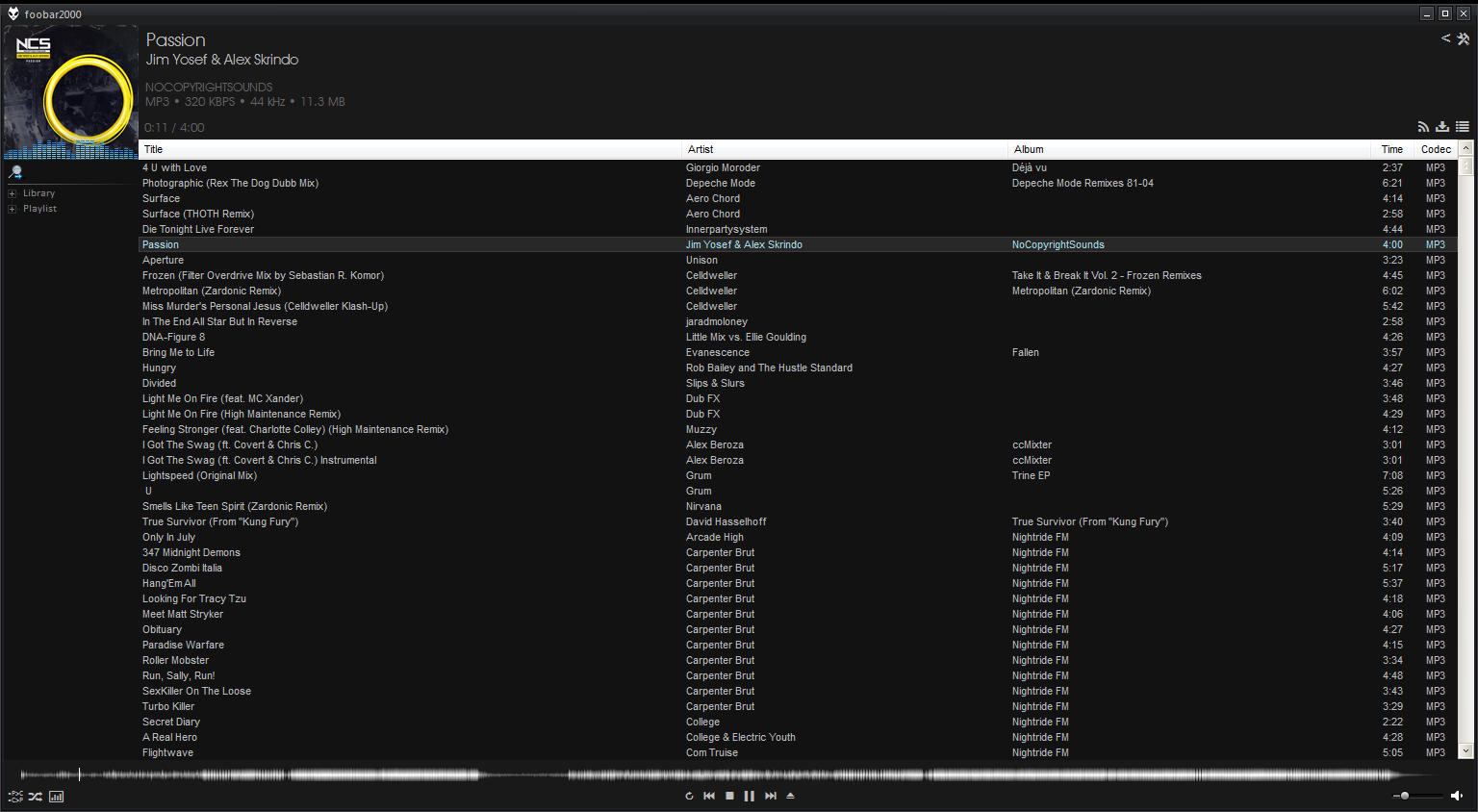Click the artist 'Giorgio Moroder'

coord(723,167)
